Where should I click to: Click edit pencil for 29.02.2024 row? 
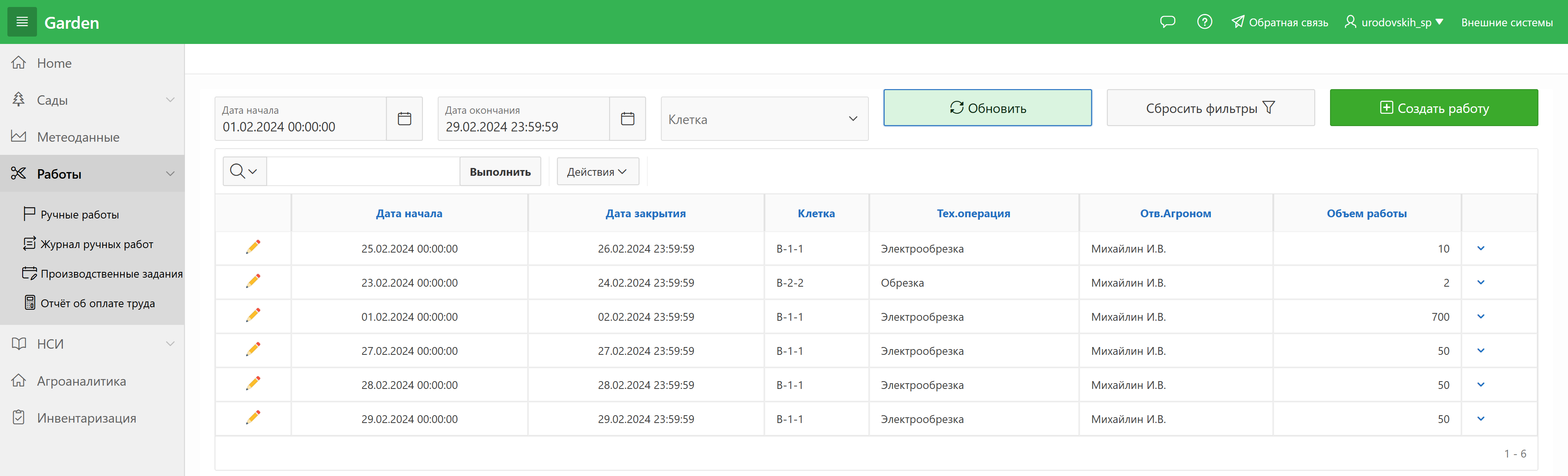pyautogui.click(x=253, y=418)
